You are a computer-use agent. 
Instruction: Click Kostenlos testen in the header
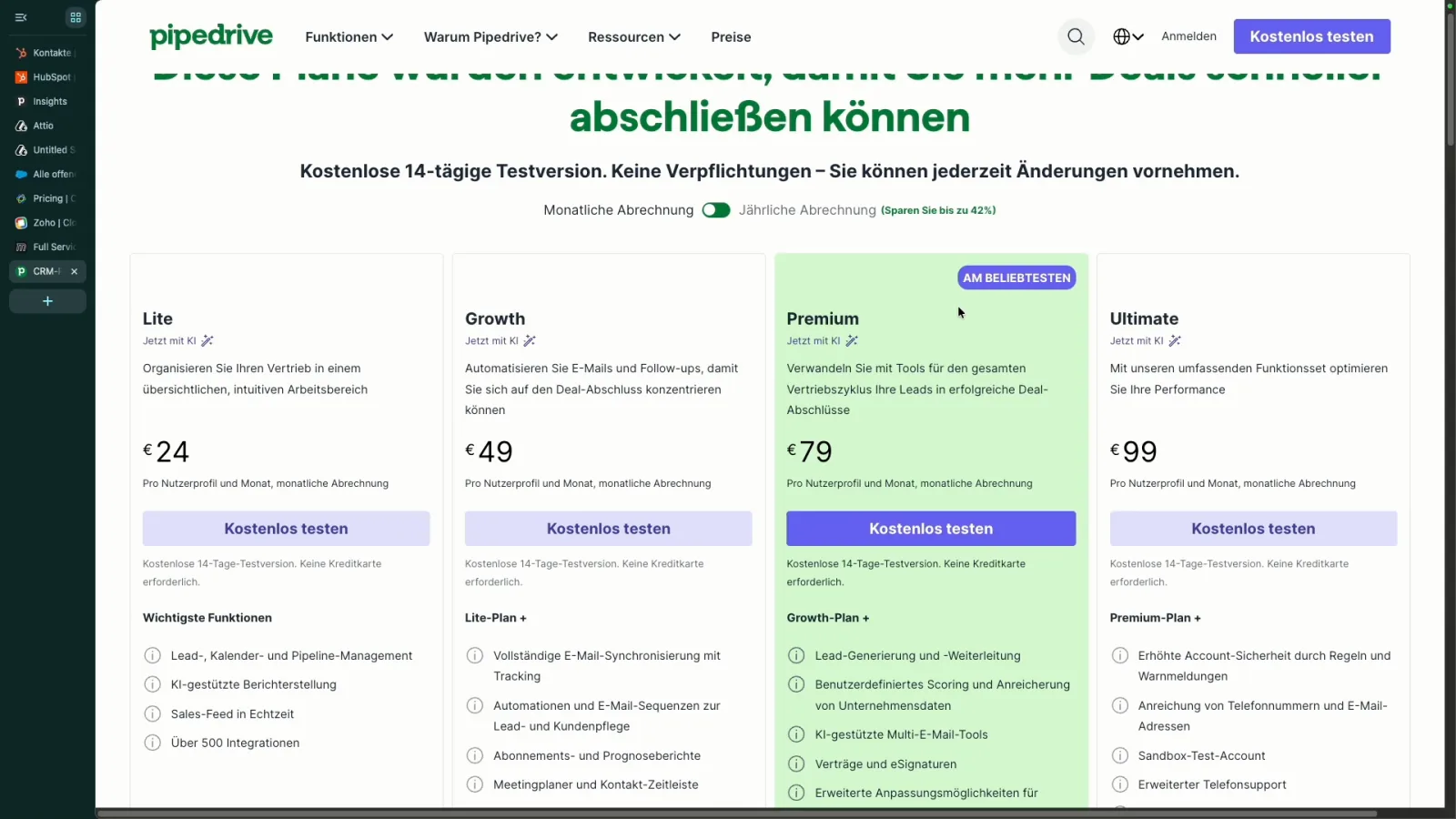click(x=1311, y=36)
